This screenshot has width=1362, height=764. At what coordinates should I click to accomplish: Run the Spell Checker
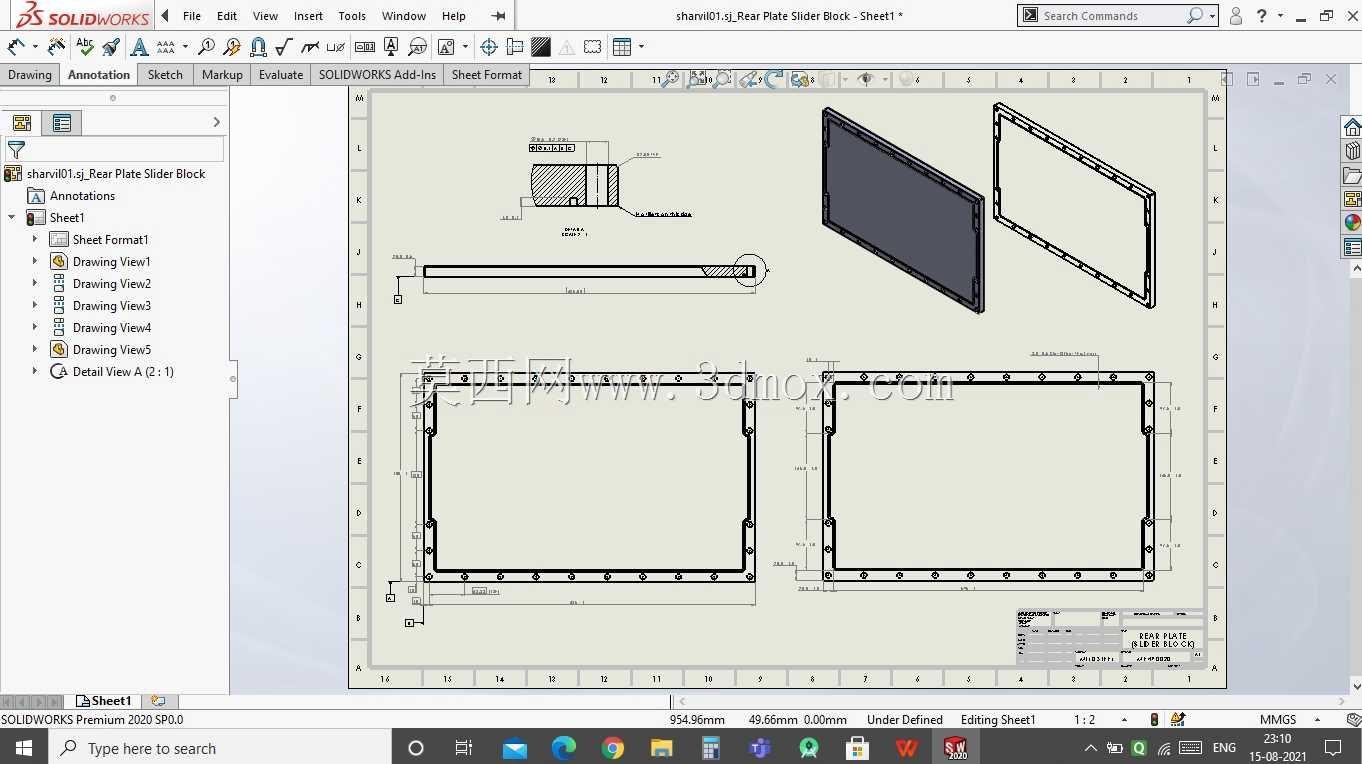[85, 46]
